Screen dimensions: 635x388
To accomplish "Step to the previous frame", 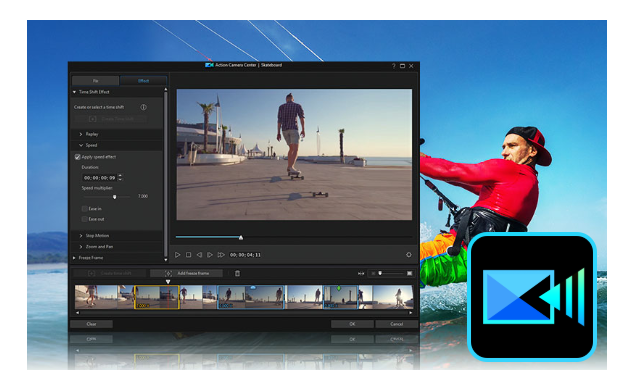I will (199, 255).
